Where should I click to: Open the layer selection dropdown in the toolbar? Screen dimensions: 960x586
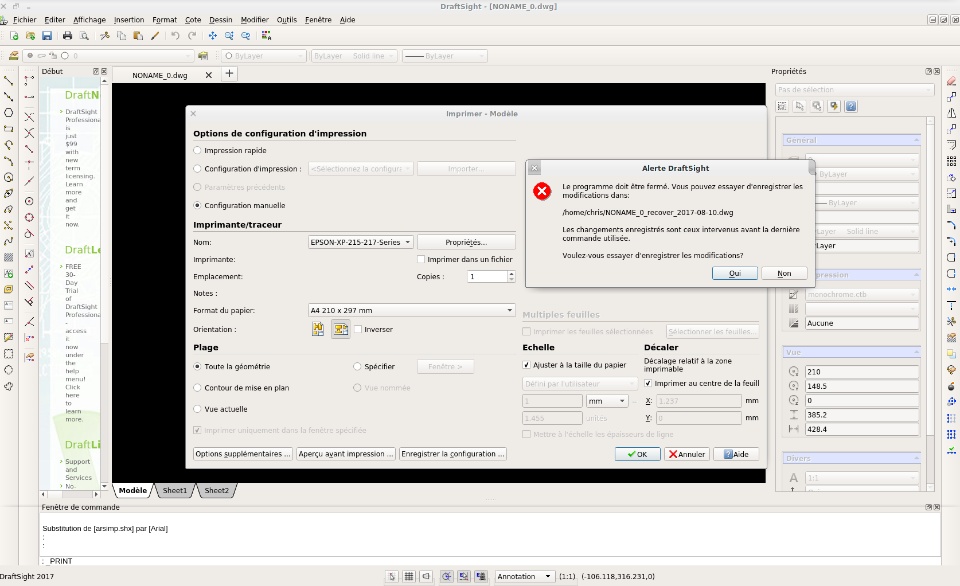point(108,56)
